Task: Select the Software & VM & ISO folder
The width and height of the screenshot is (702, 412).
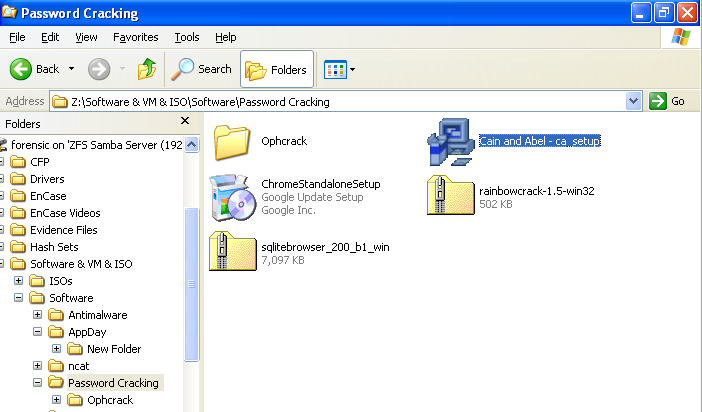Action: pos(81,264)
